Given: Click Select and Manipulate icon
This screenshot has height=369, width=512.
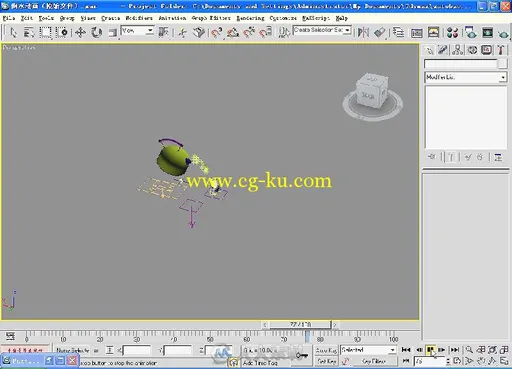Looking at the screenshot, I should tap(182, 32).
